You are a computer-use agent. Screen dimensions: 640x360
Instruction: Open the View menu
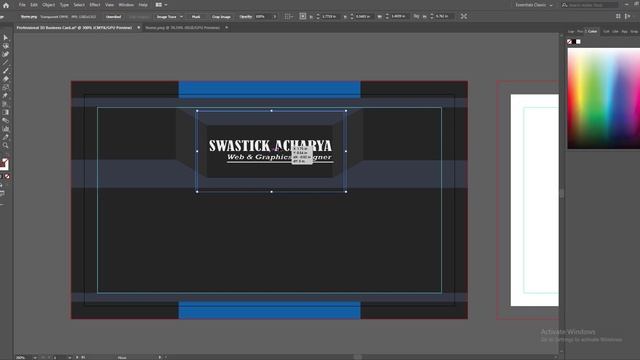click(x=109, y=5)
